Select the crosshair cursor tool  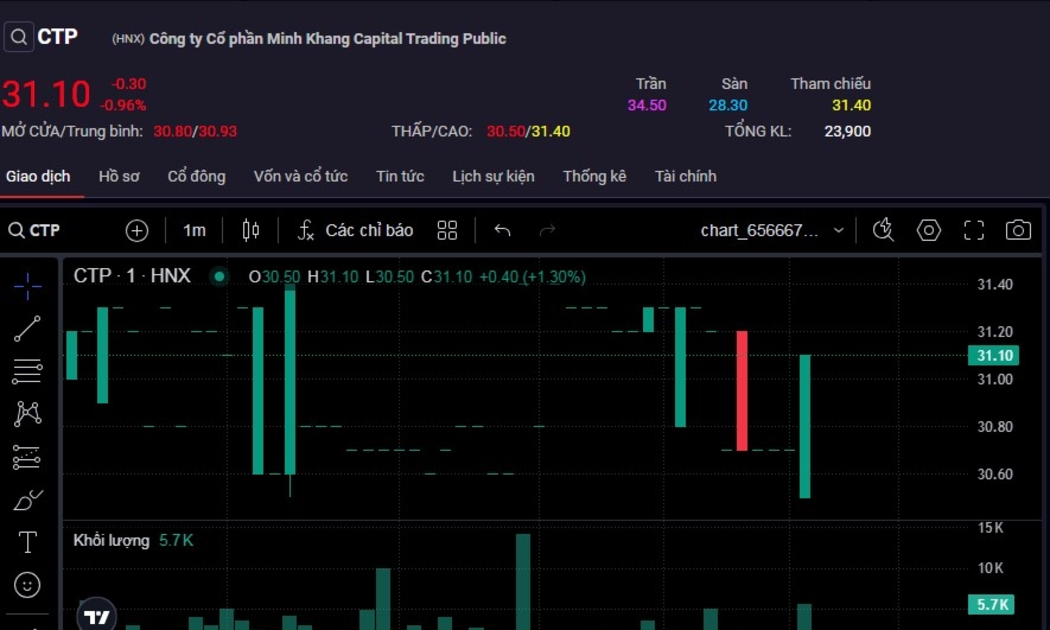28,286
